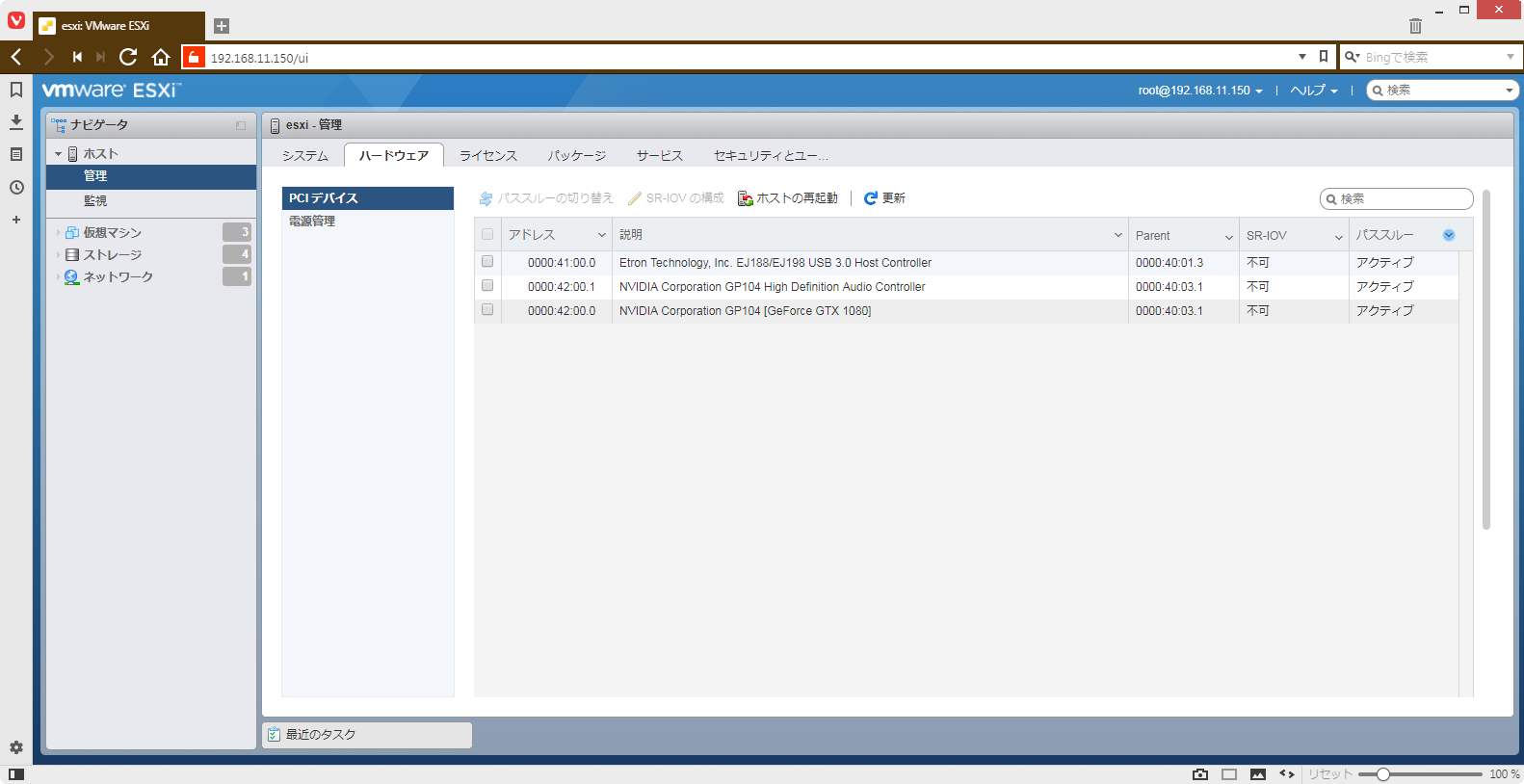Go to the home page icon
Screen dimensions: 1524x784
click(161, 57)
